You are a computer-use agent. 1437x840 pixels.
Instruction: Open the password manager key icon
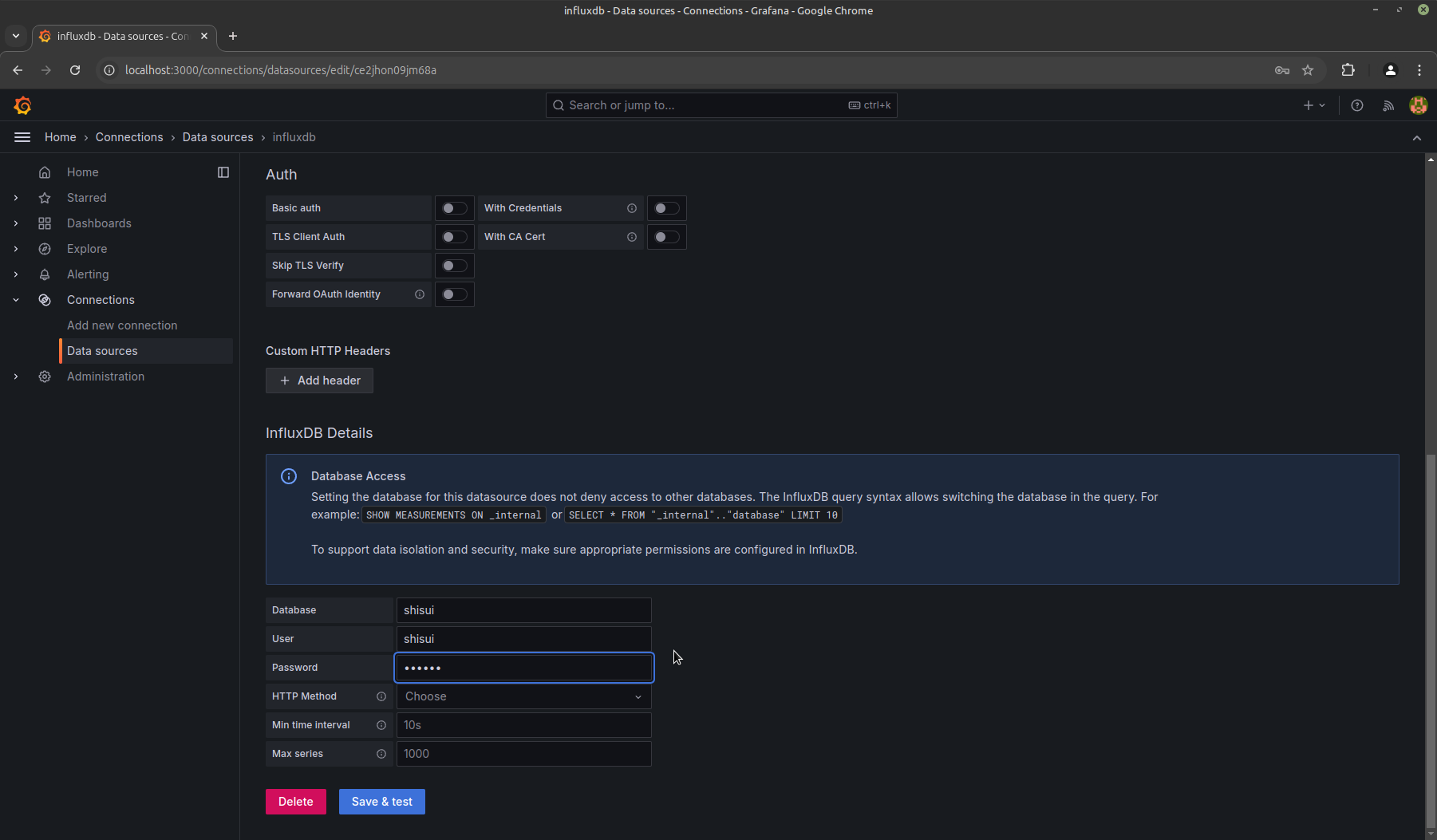[1282, 70]
